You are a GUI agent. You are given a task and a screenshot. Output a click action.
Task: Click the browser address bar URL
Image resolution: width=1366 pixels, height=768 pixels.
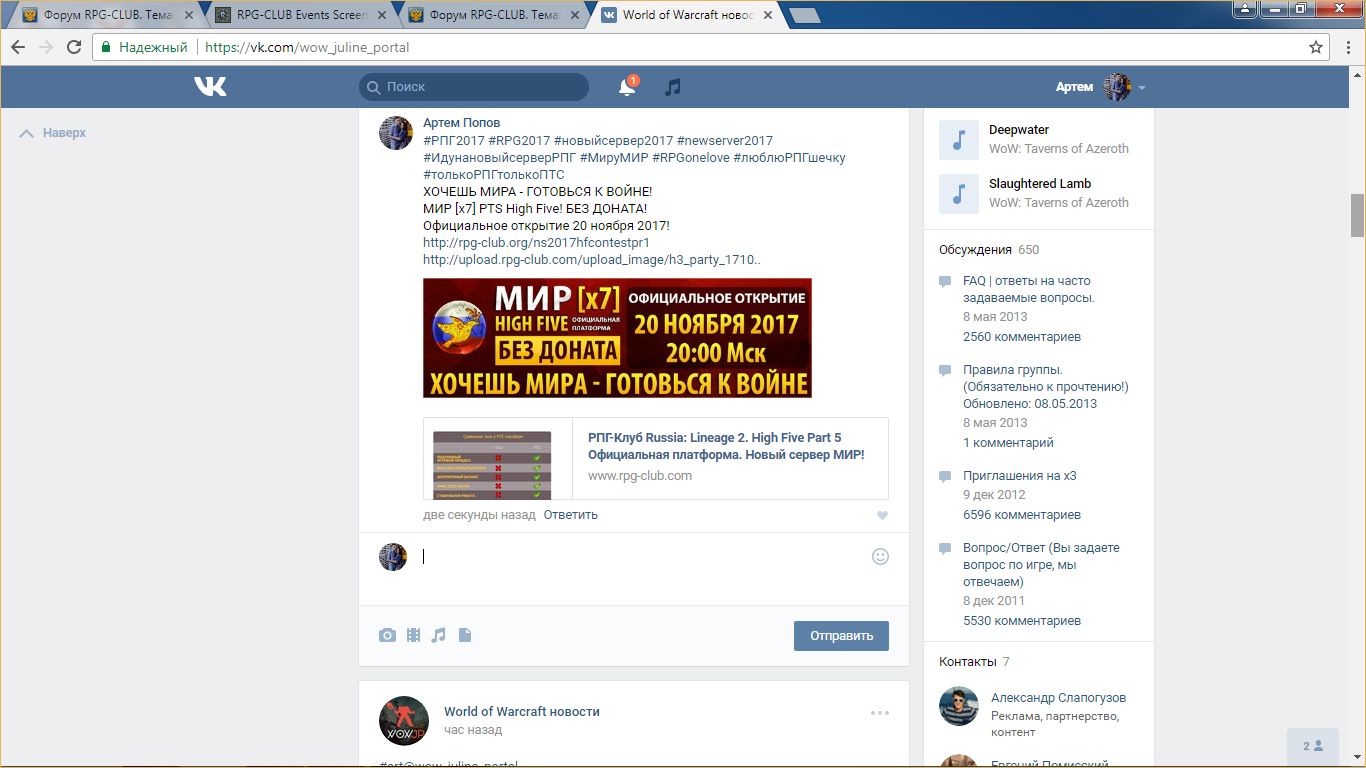(x=307, y=47)
